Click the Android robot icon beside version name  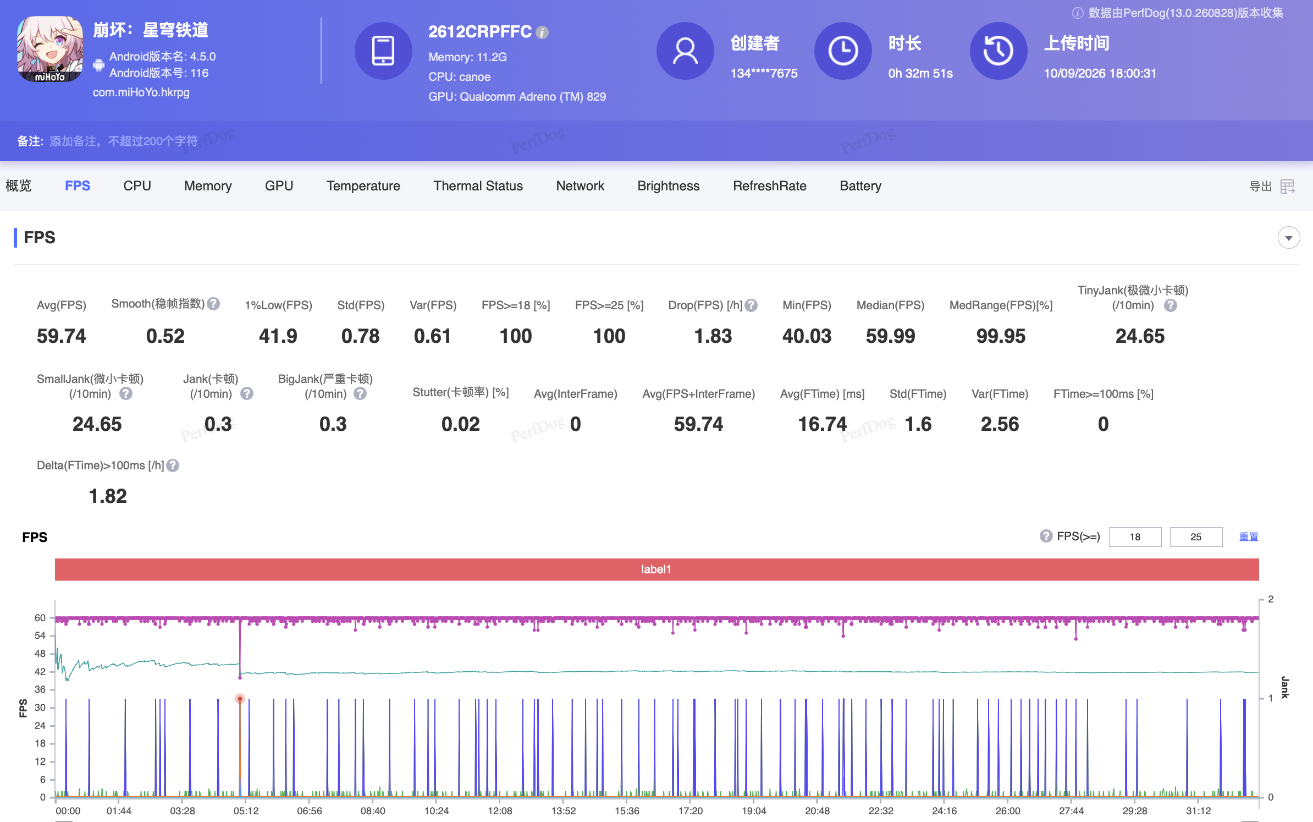tap(98, 65)
